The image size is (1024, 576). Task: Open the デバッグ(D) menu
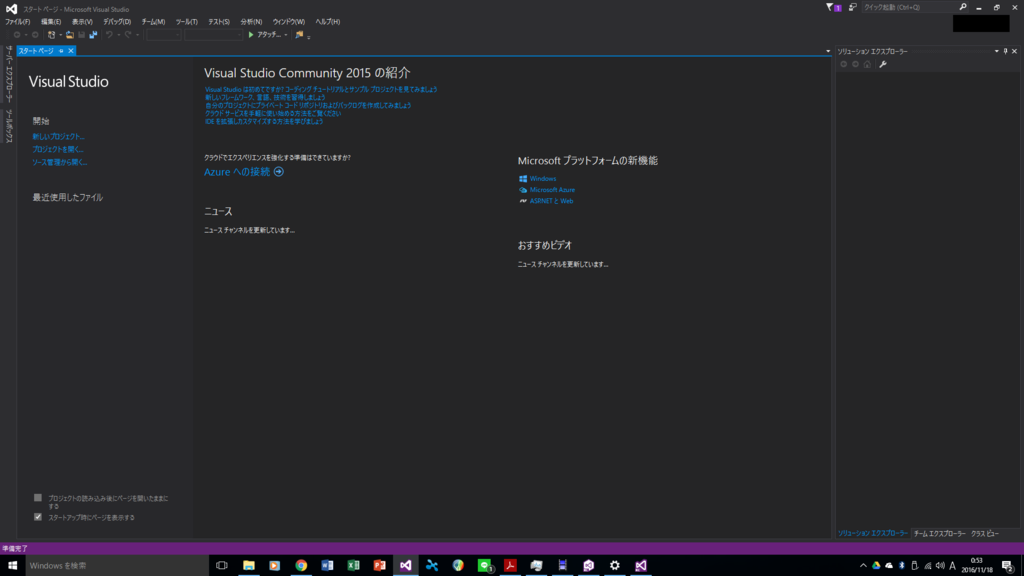[117, 22]
